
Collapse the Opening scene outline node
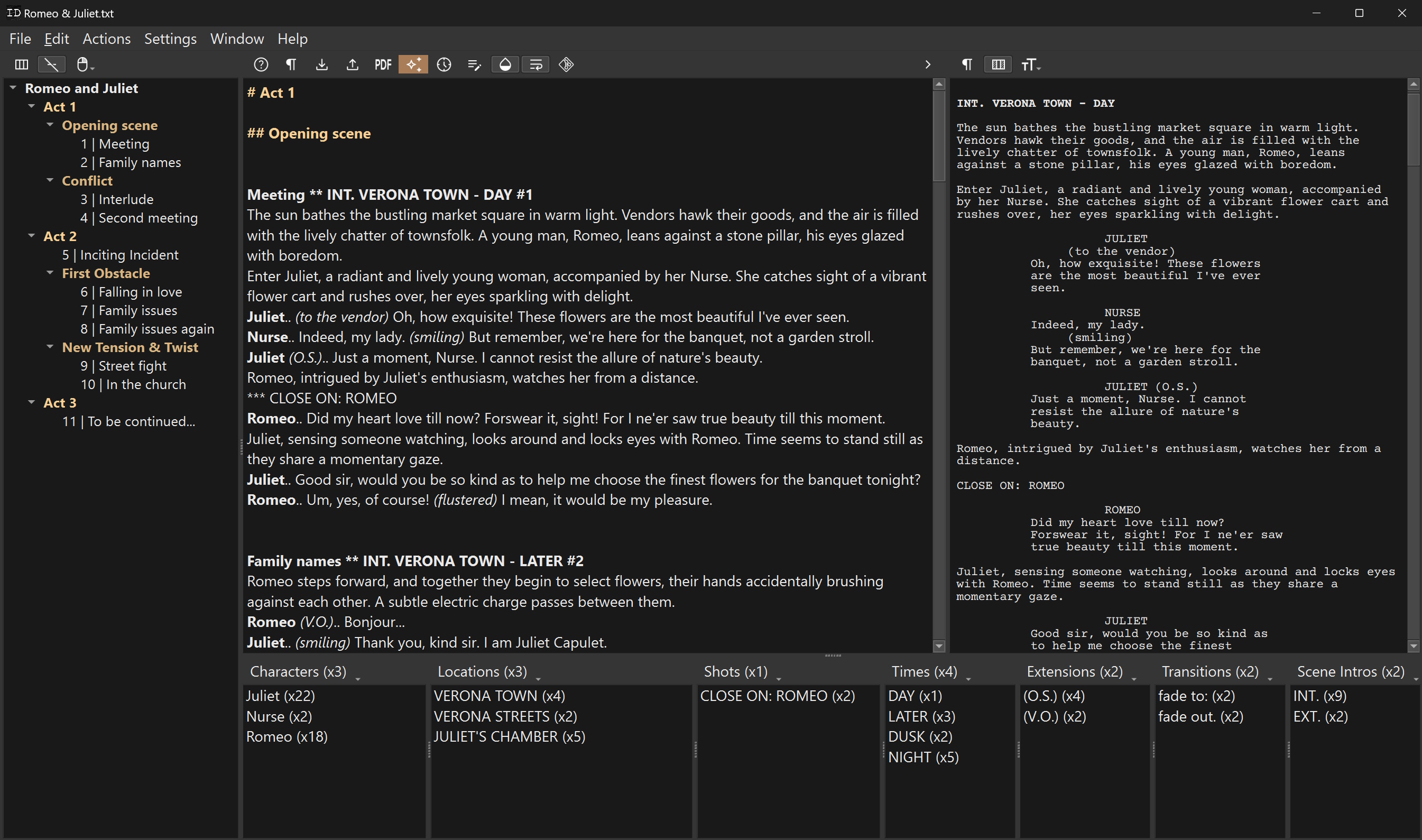click(x=50, y=125)
